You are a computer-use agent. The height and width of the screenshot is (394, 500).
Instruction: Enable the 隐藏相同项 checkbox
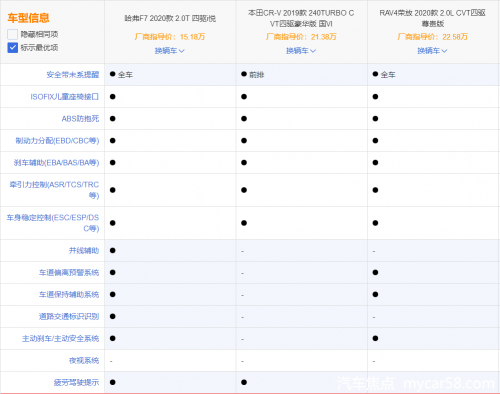[12, 34]
